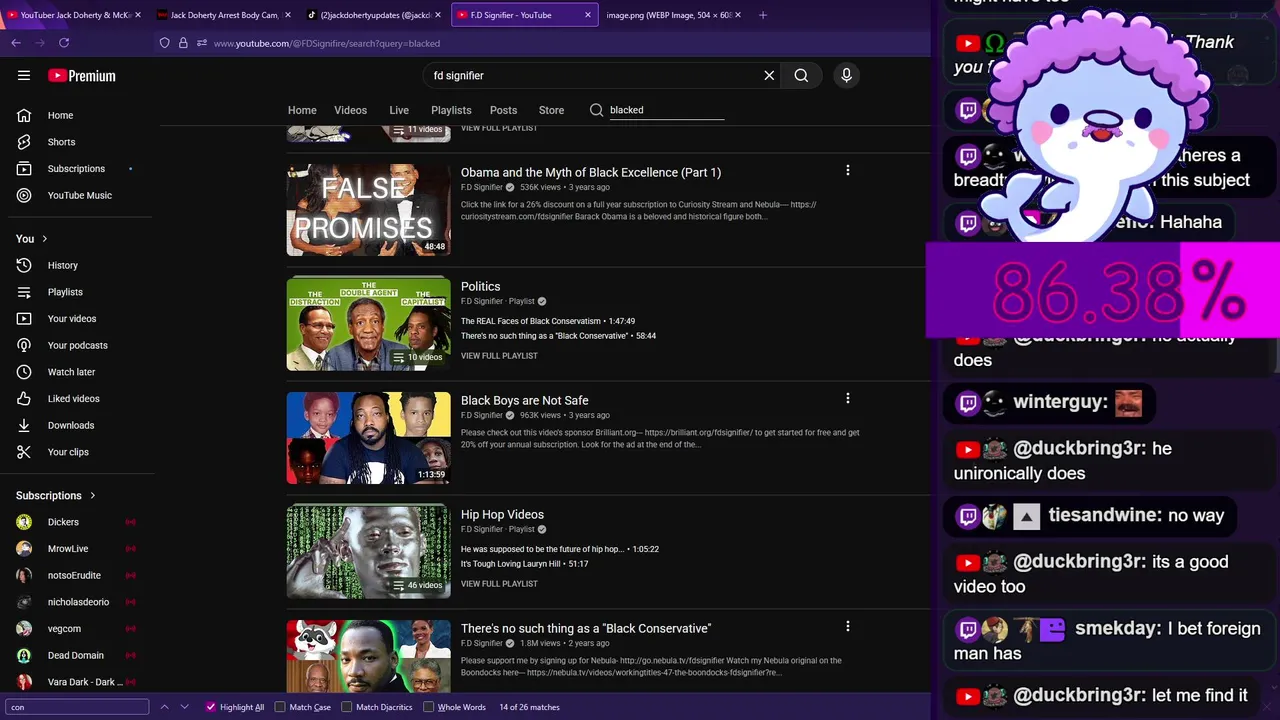Open the Dead Domain subscription channel
The width and height of the screenshot is (1280, 720).
(x=76, y=655)
